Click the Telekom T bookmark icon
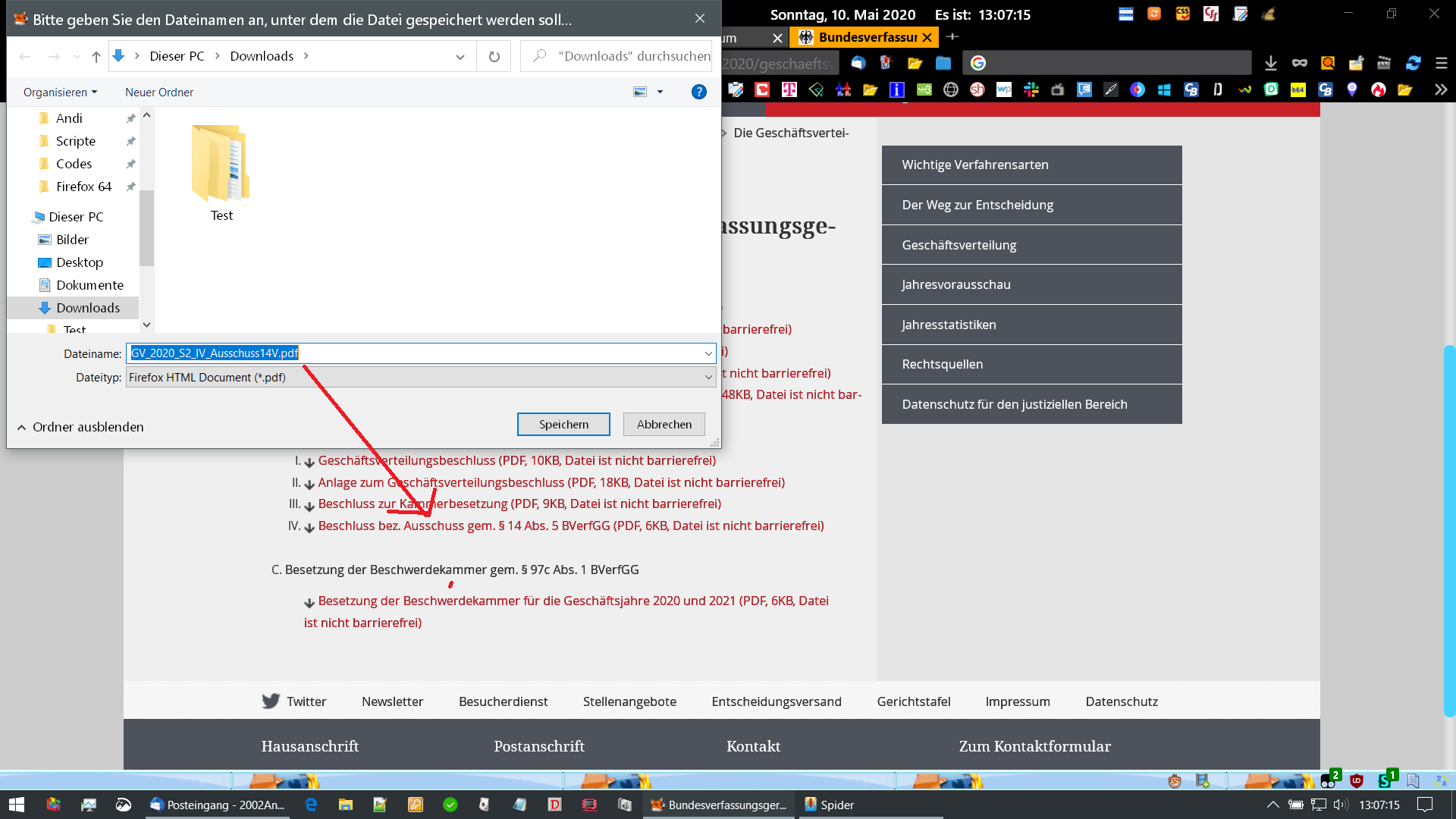 pyautogui.click(x=789, y=90)
